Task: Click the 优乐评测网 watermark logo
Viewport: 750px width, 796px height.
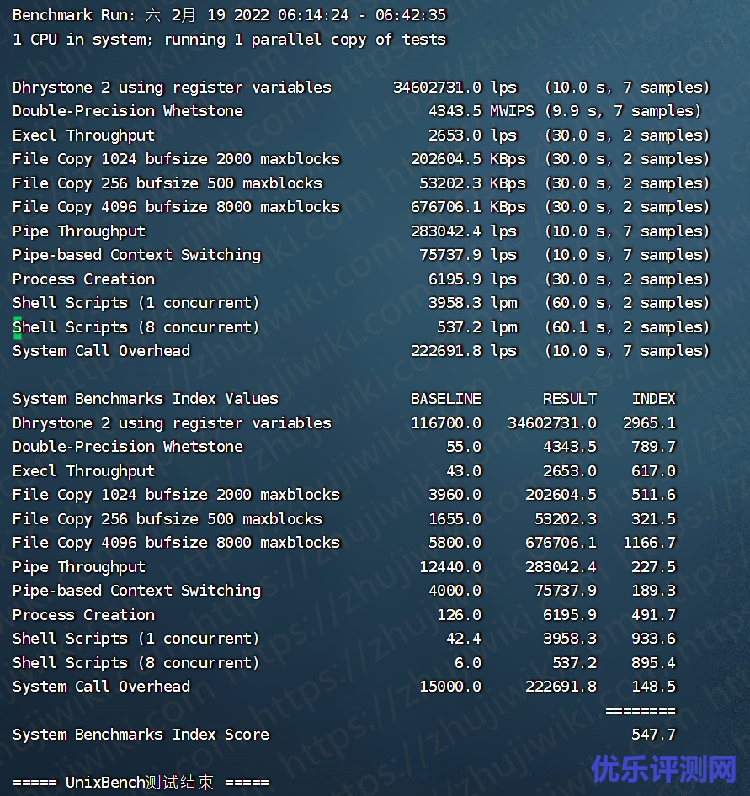Action: pos(664,768)
